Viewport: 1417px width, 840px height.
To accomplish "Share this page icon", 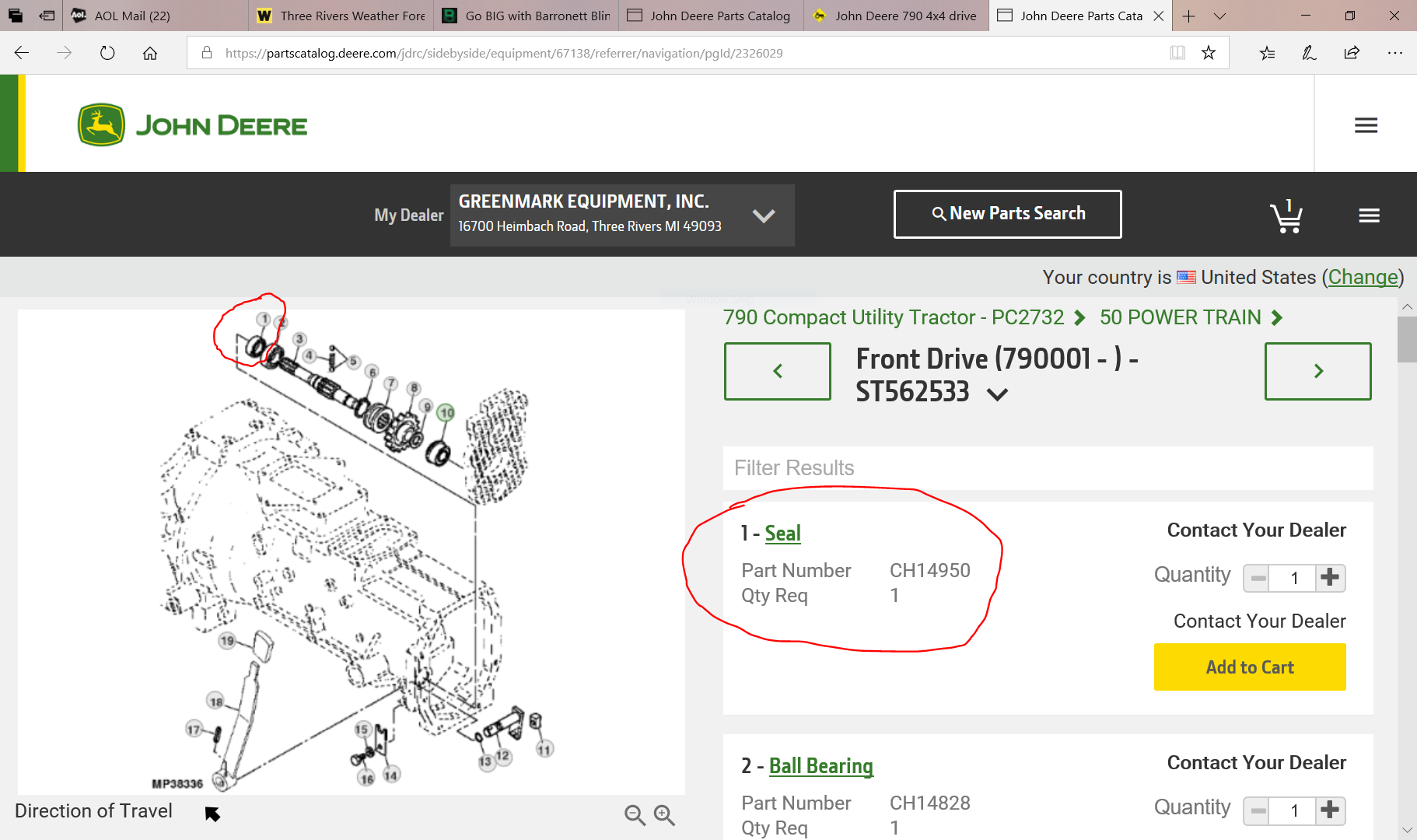I will click(x=1352, y=53).
